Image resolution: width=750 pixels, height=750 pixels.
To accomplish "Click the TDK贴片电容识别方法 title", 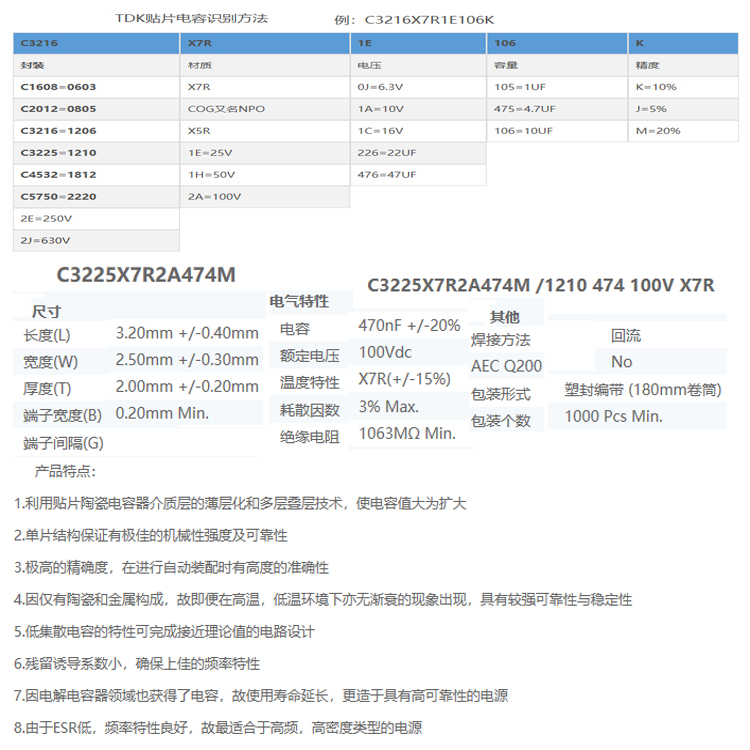I will click(191, 19).
